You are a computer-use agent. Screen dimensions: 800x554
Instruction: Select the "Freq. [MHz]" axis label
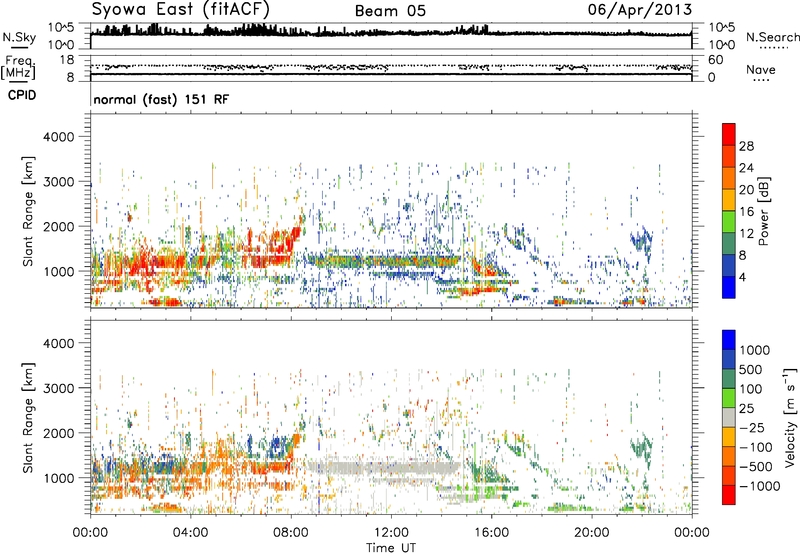[x=18, y=67]
